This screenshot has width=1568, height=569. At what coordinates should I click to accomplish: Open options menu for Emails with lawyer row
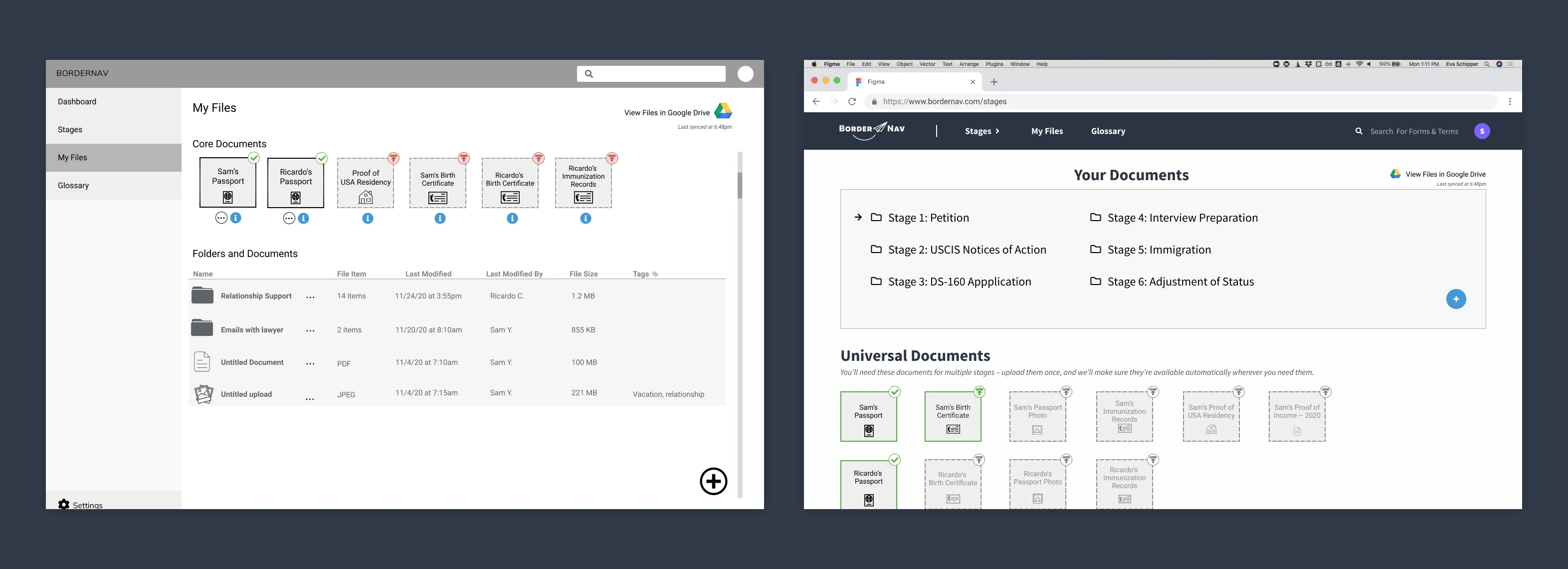(310, 330)
